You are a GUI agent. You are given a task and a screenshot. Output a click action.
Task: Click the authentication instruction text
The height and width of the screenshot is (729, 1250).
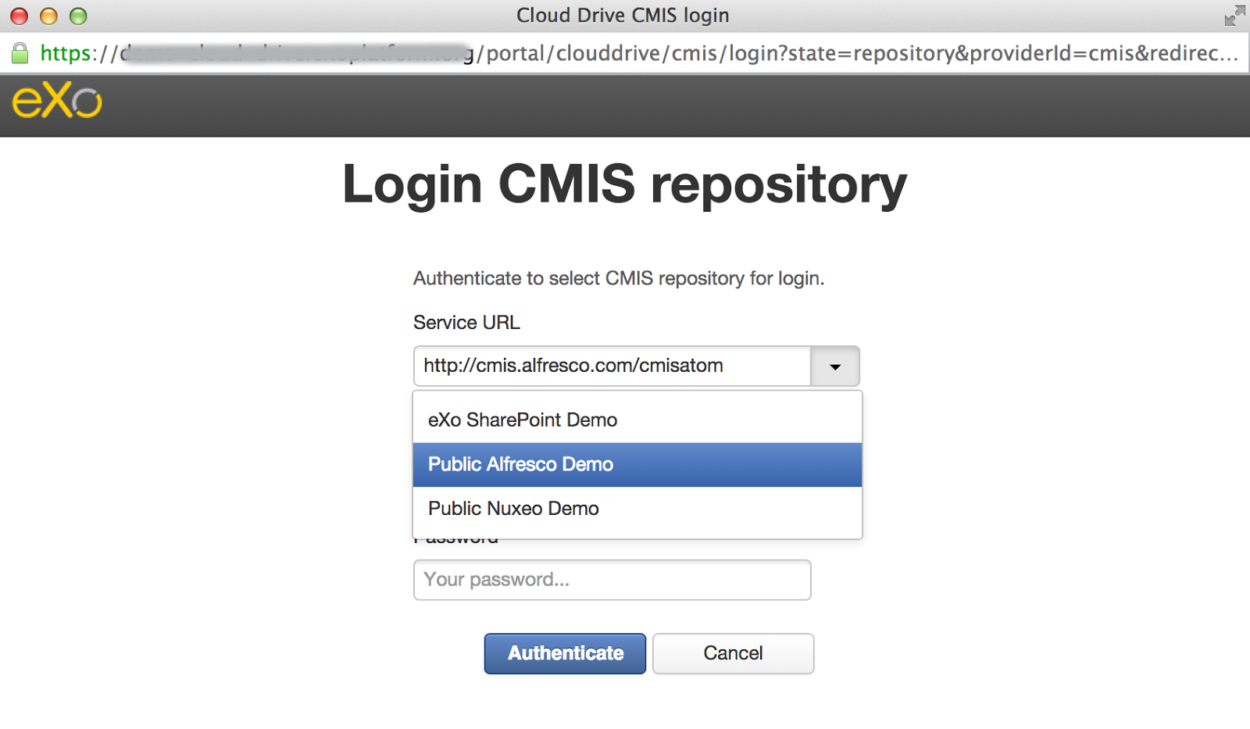coord(621,278)
